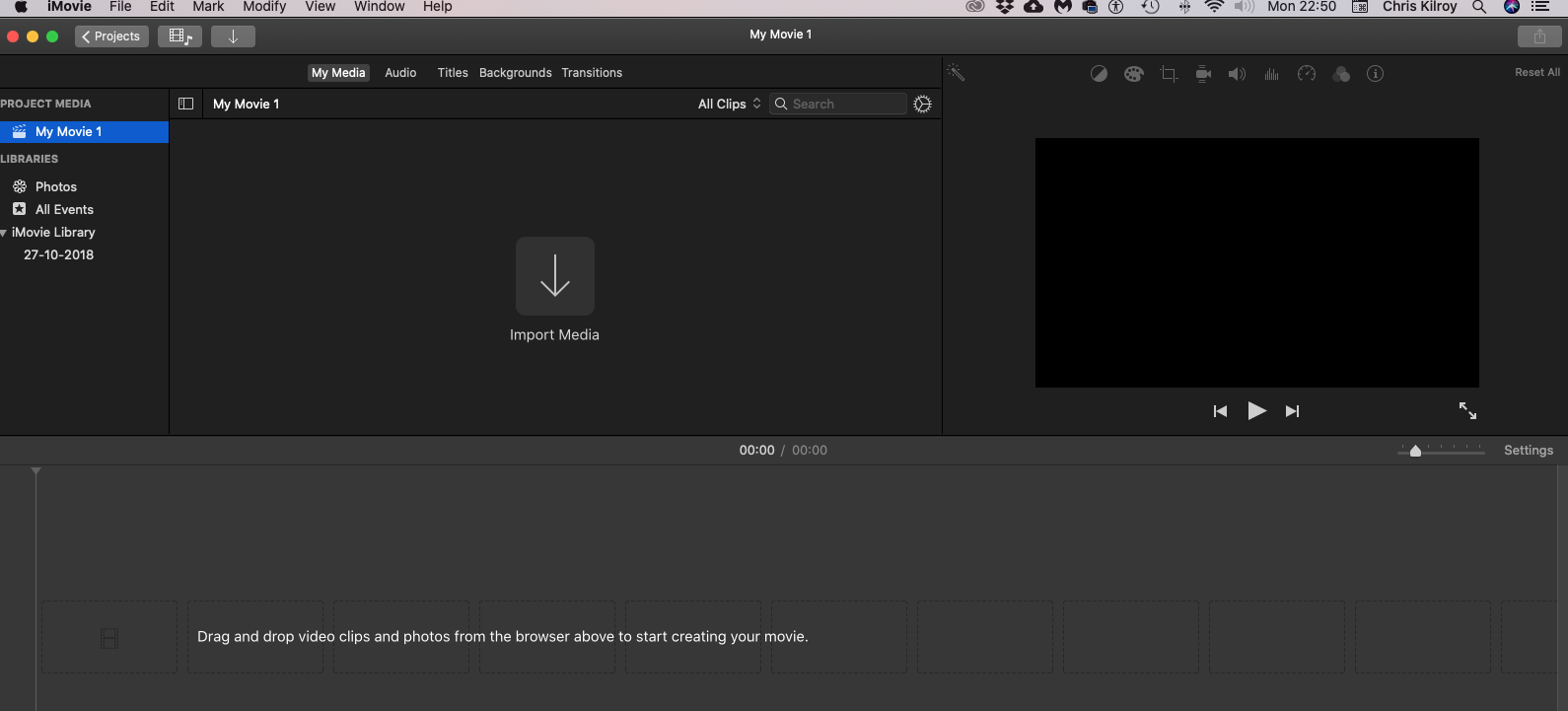Go back to Projects
This screenshot has width=1568, height=711.
point(111,36)
